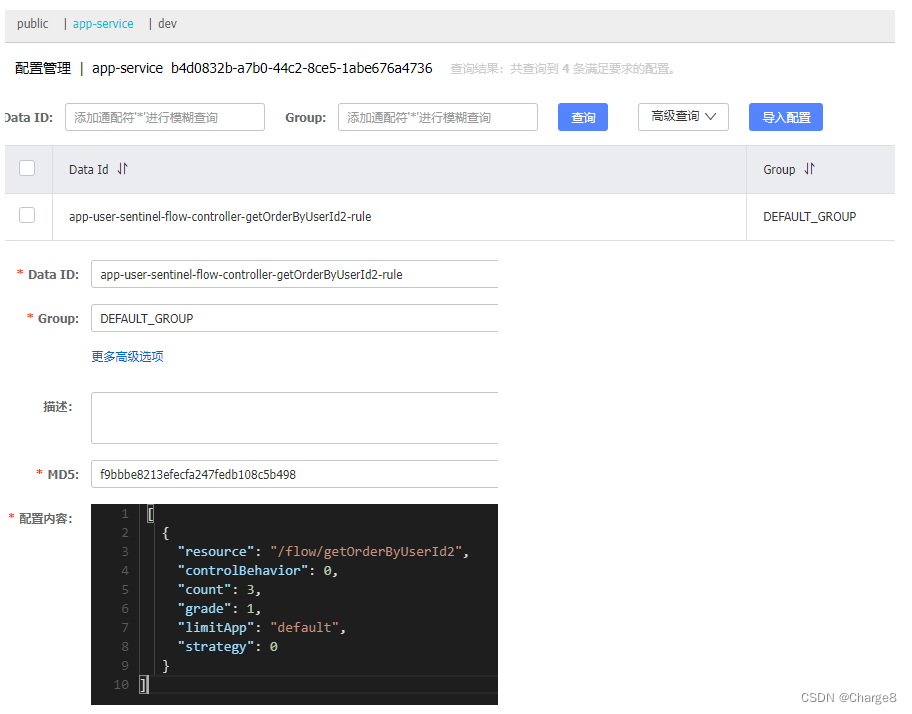Screen dimensions: 912x714
Task: Tick the select-all checkbox in table header
Action: point(27,168)
